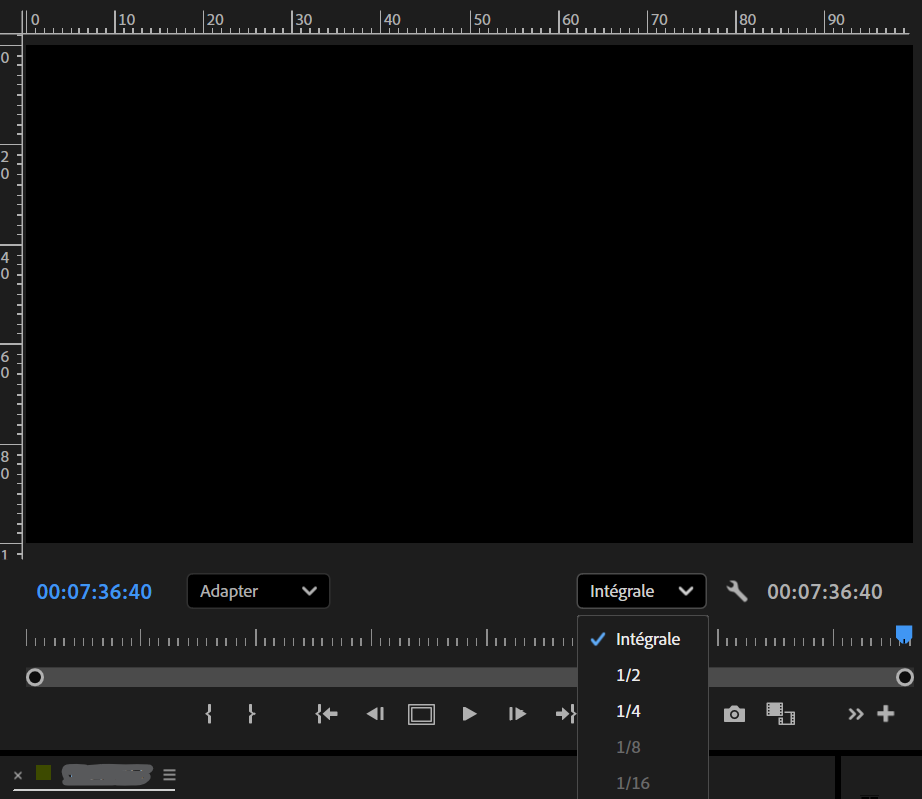Screen dimensions: 922x799
Task: Click left handle of zoom scroll bar
Action: 35,677
